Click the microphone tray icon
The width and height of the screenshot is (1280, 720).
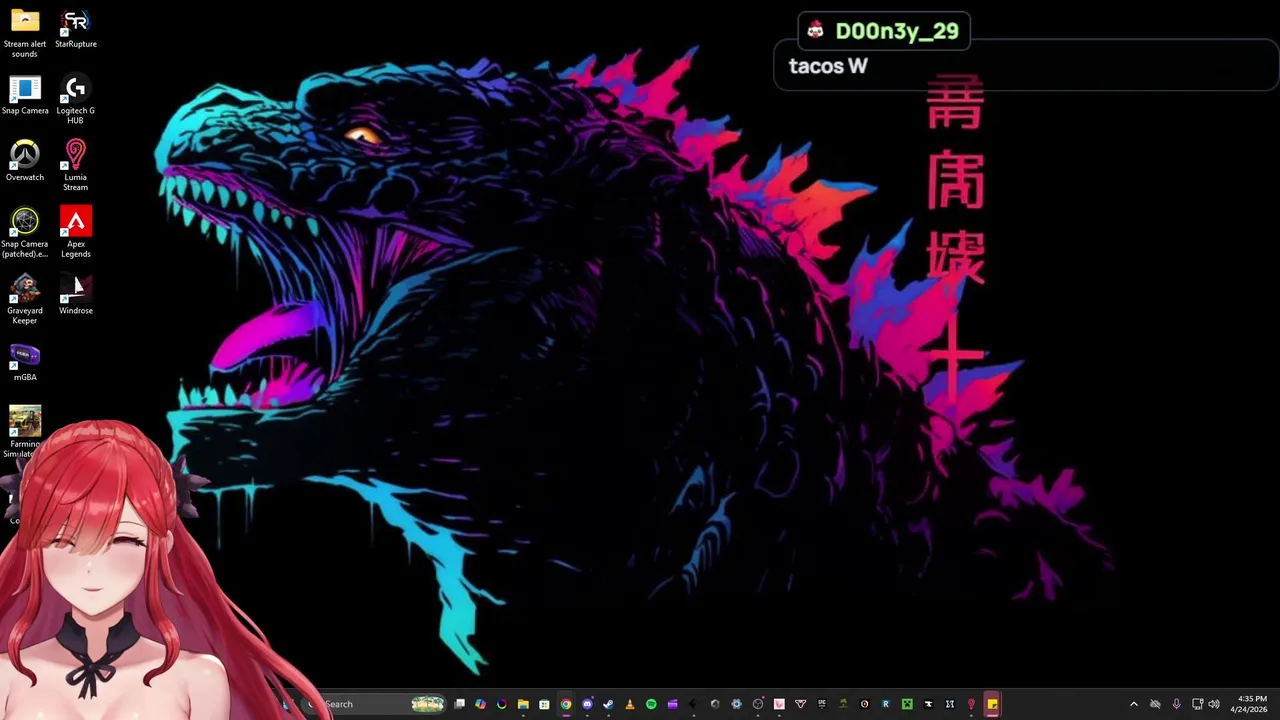[x=1176, y=704]
